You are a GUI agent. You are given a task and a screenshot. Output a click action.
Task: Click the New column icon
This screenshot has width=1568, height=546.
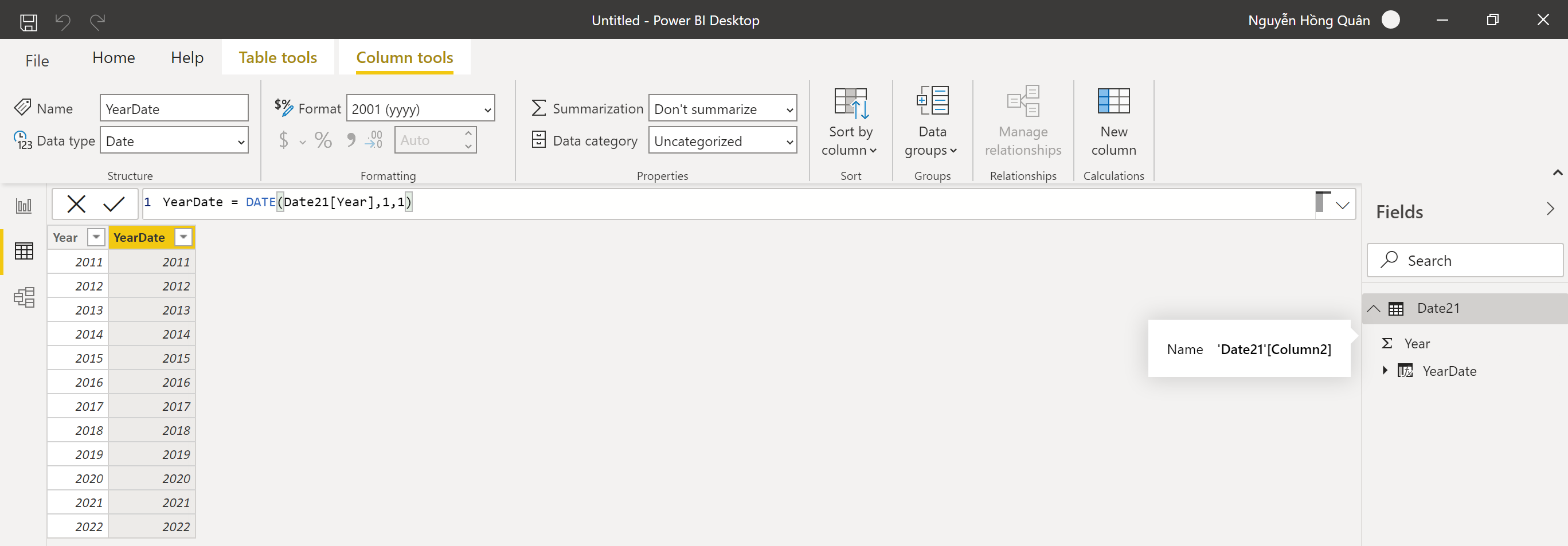pos(1113,101)
